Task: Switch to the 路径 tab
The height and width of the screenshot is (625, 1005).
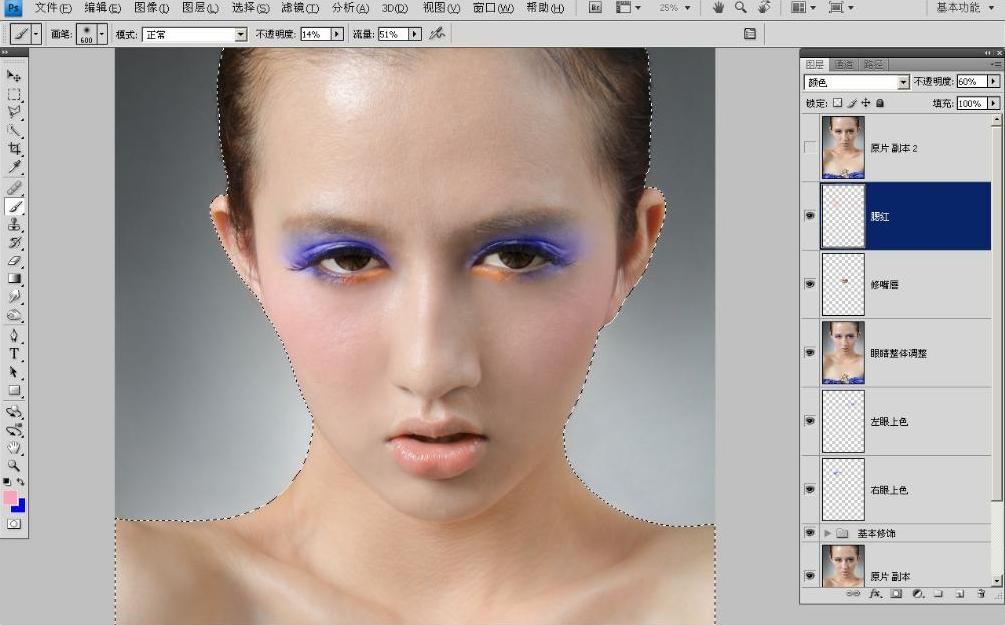Action: (873, 64)
